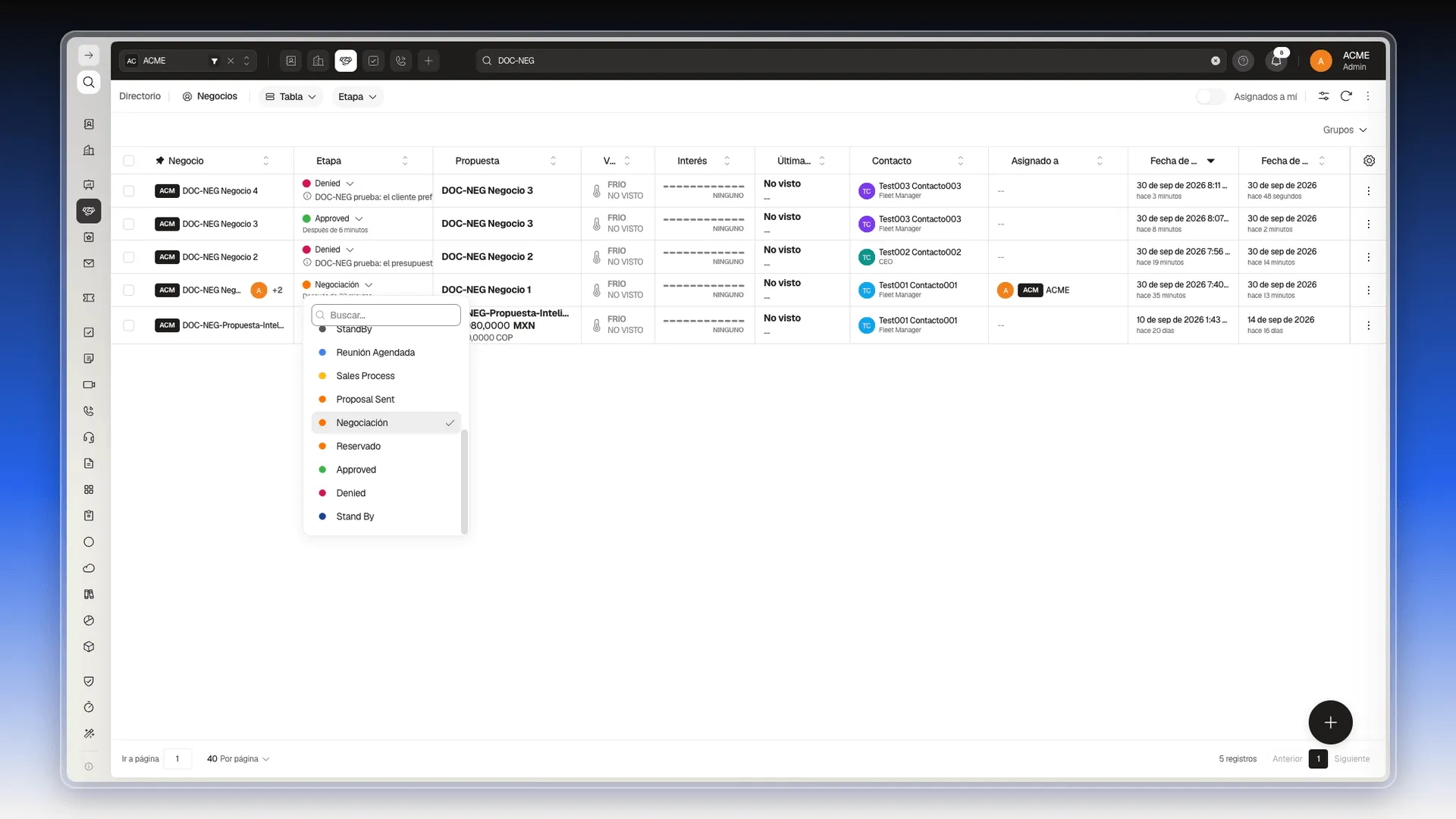Choose Sales Process from stage list
The image size is (1456, 819).
(x=386, y=376)
